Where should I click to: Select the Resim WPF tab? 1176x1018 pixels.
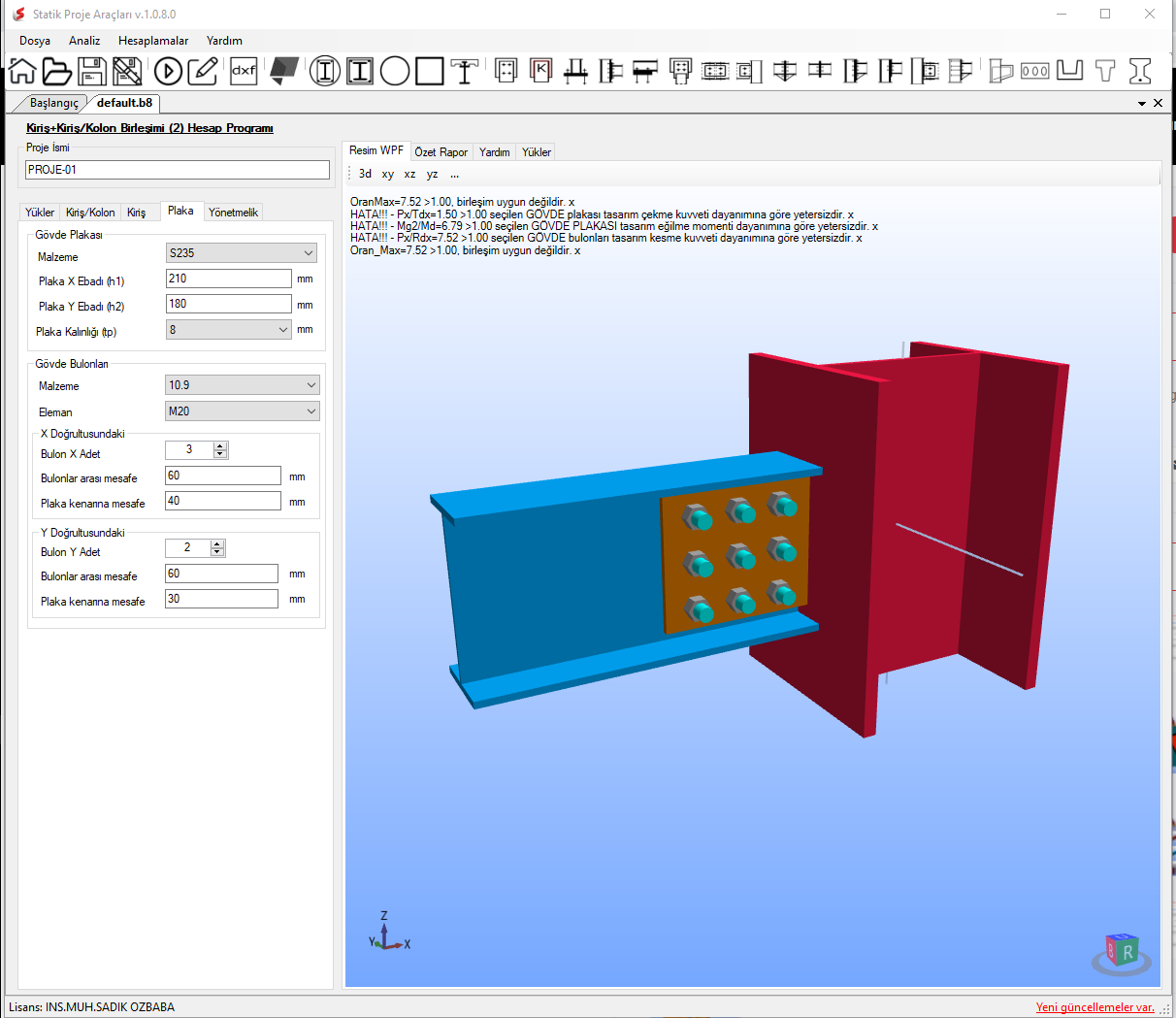click(376, 150)
